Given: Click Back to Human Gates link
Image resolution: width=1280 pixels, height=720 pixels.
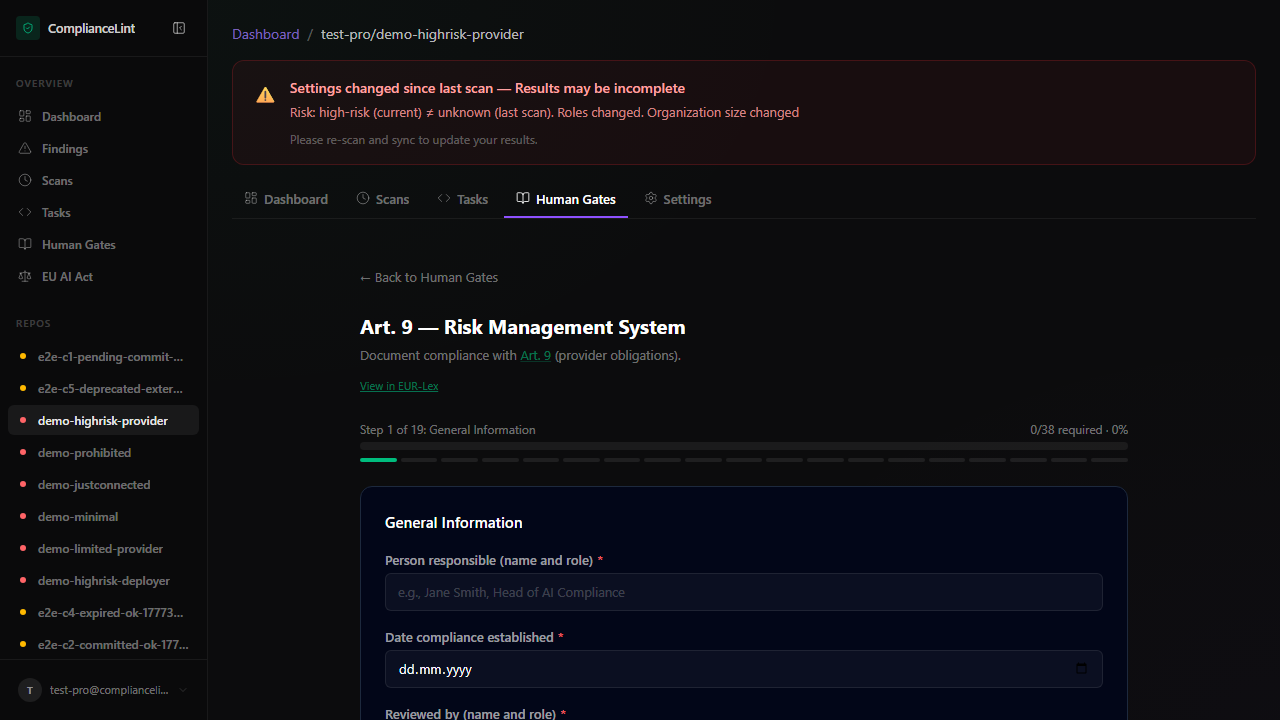Looking at the screenshot, I should (x=429, y=277).
